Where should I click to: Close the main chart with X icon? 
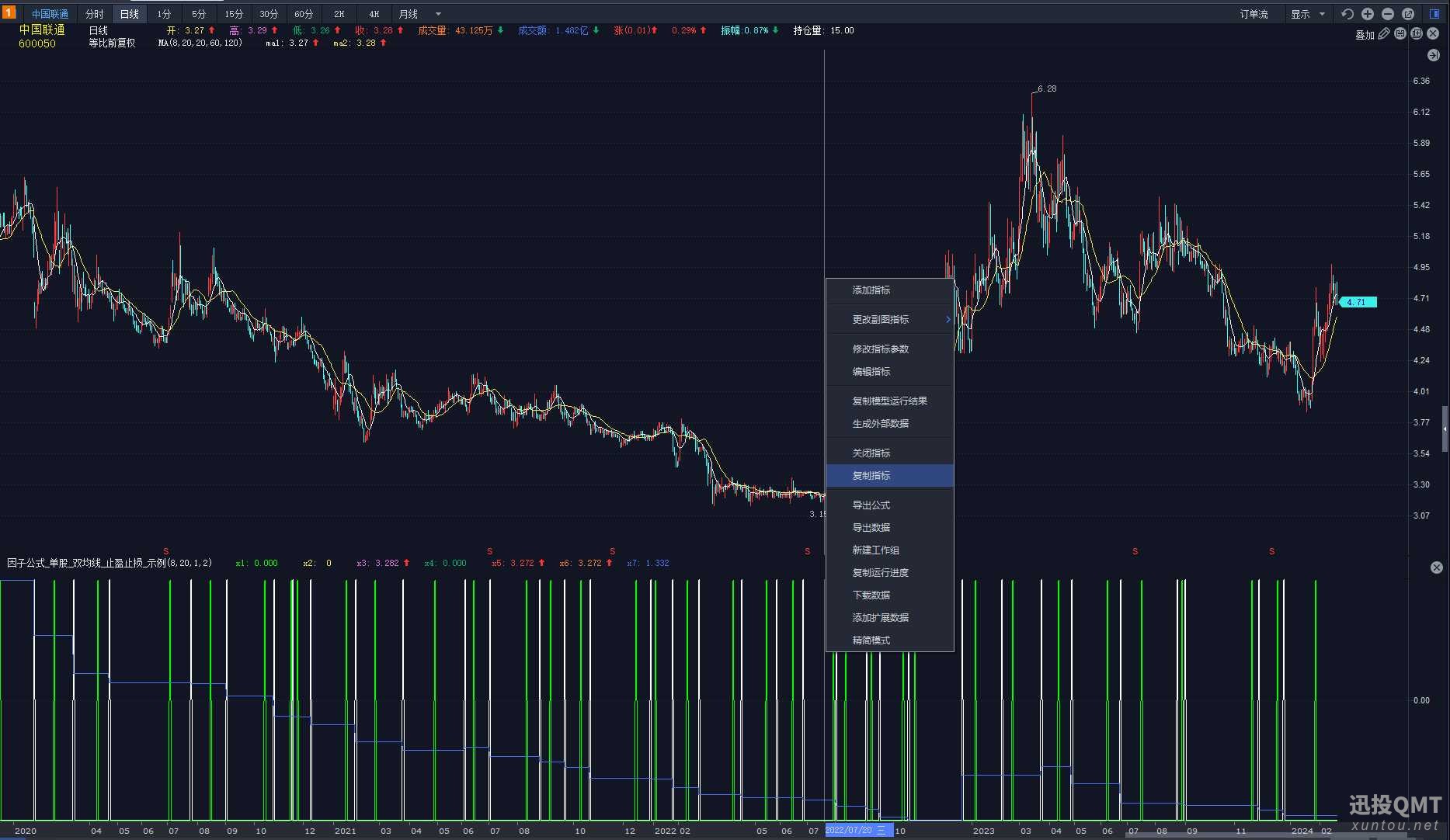click(x=1433, y=34)
